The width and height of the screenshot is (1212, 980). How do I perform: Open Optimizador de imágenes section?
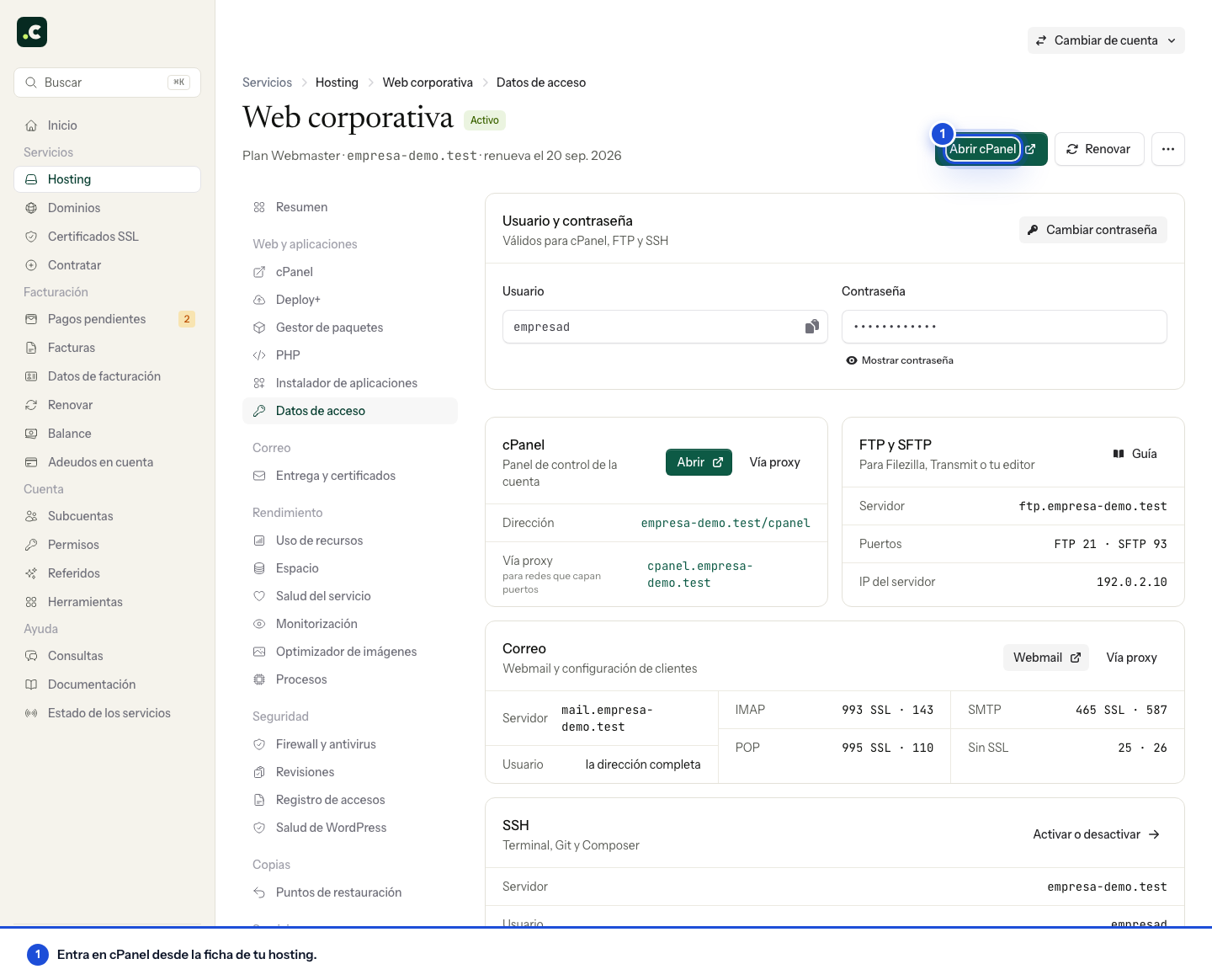350,652
